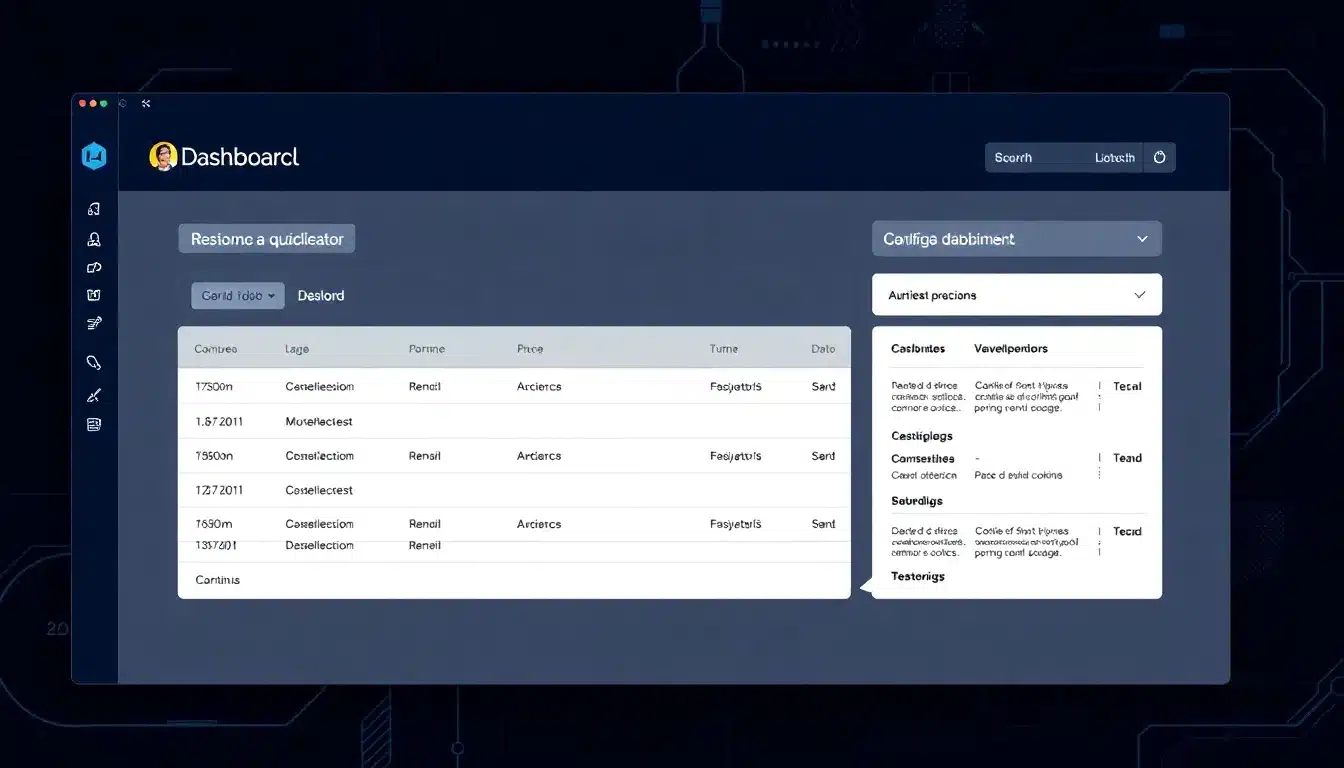Viewport: 1344px width, 768px height.
Task: Click the timer icon beside the search bar
Action: (x=1159, y=157)
